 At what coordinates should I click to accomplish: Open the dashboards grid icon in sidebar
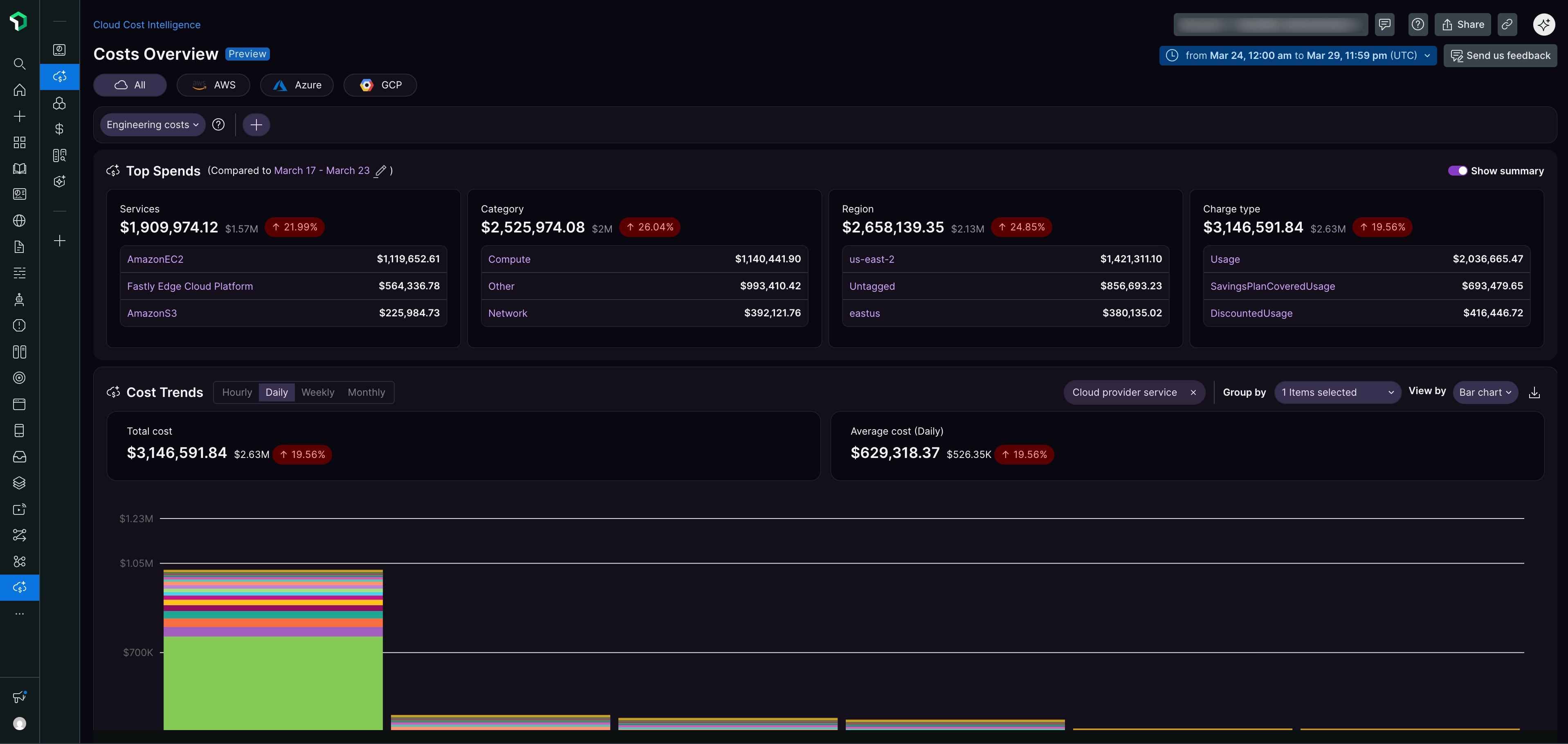(20, 142)
